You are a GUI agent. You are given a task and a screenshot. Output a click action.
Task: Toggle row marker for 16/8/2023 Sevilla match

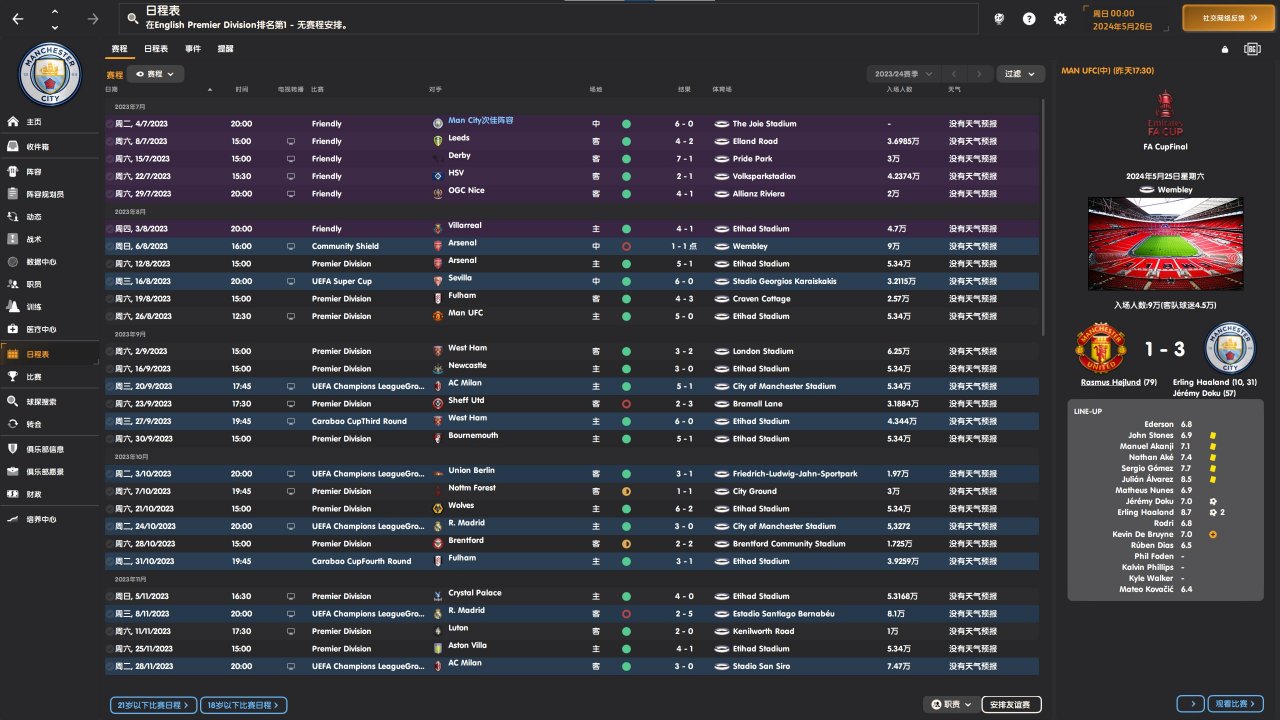pyautogui.click(x=110, y=281)
